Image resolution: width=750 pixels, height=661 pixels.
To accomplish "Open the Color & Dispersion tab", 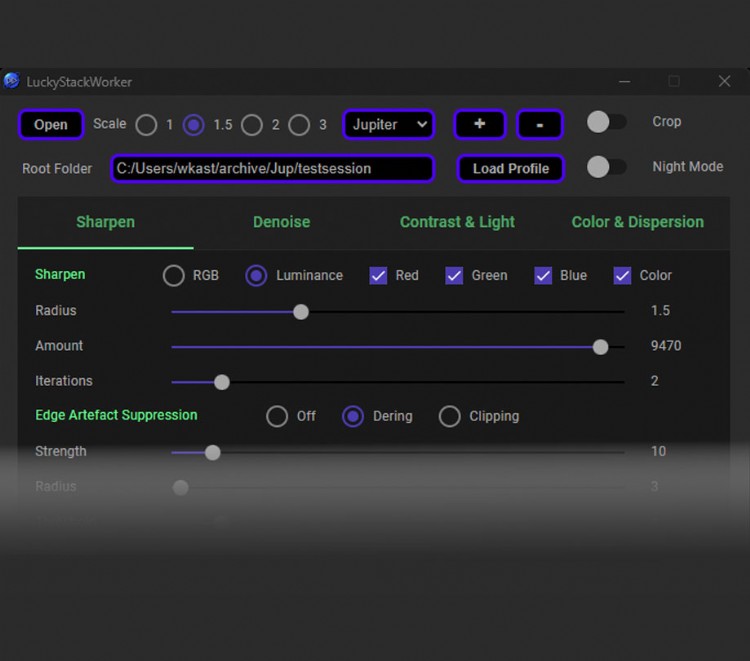I will tap(637, 222).
